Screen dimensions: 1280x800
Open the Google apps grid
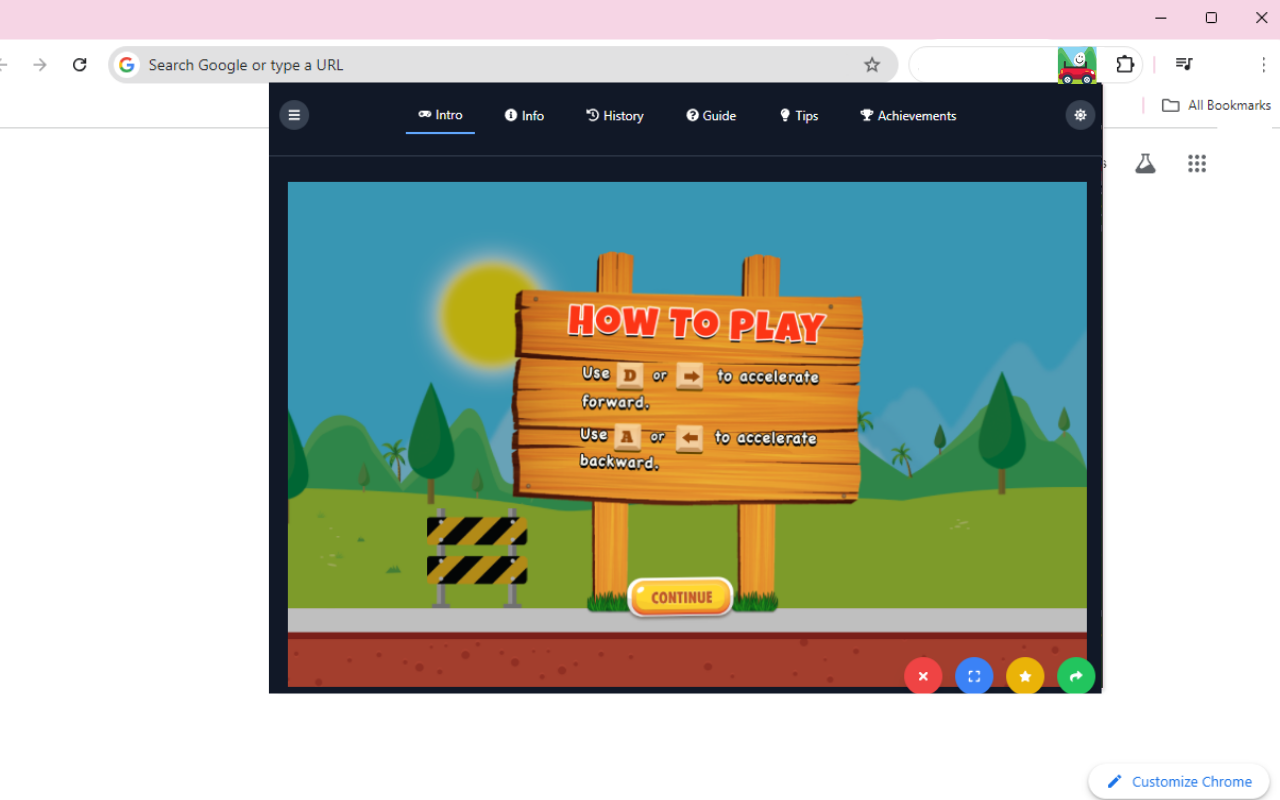[x=1197, y=163]
